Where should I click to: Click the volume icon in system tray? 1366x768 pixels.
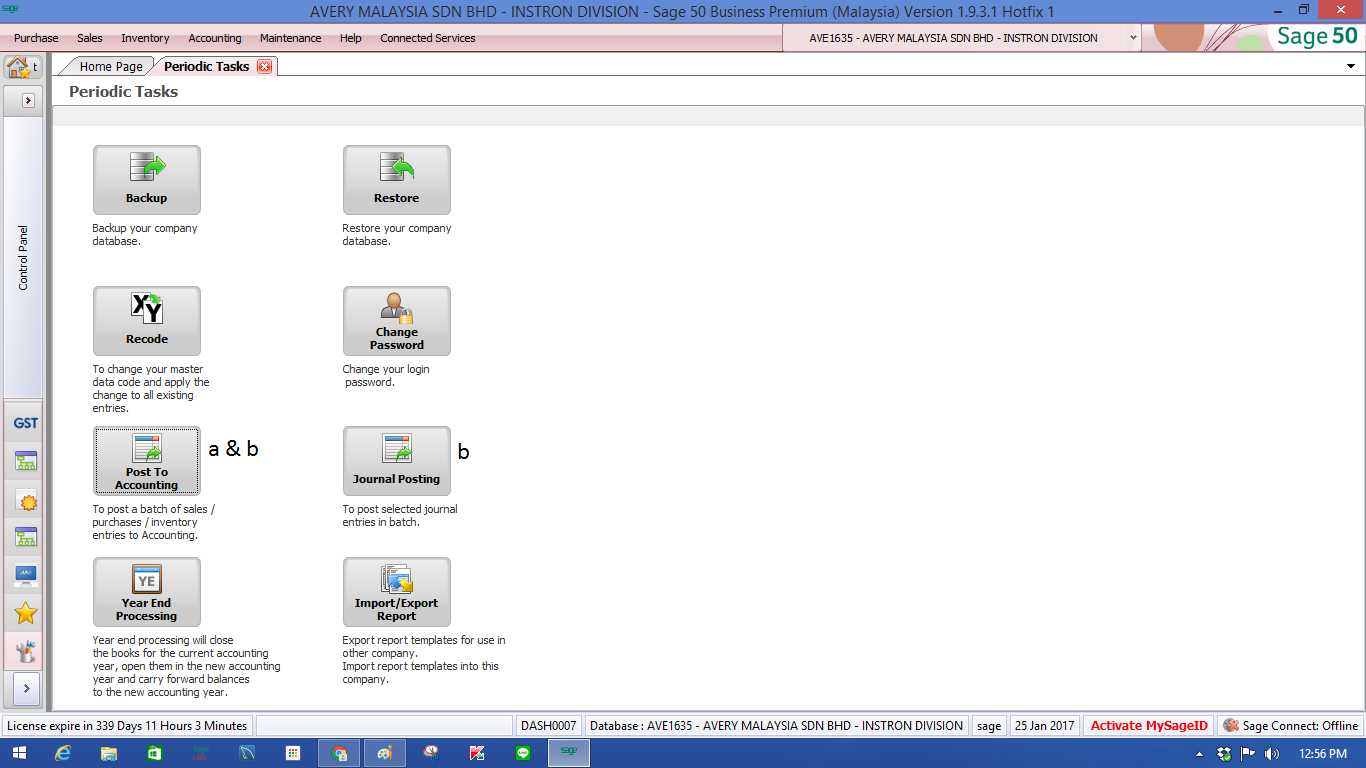point(1272,753)
